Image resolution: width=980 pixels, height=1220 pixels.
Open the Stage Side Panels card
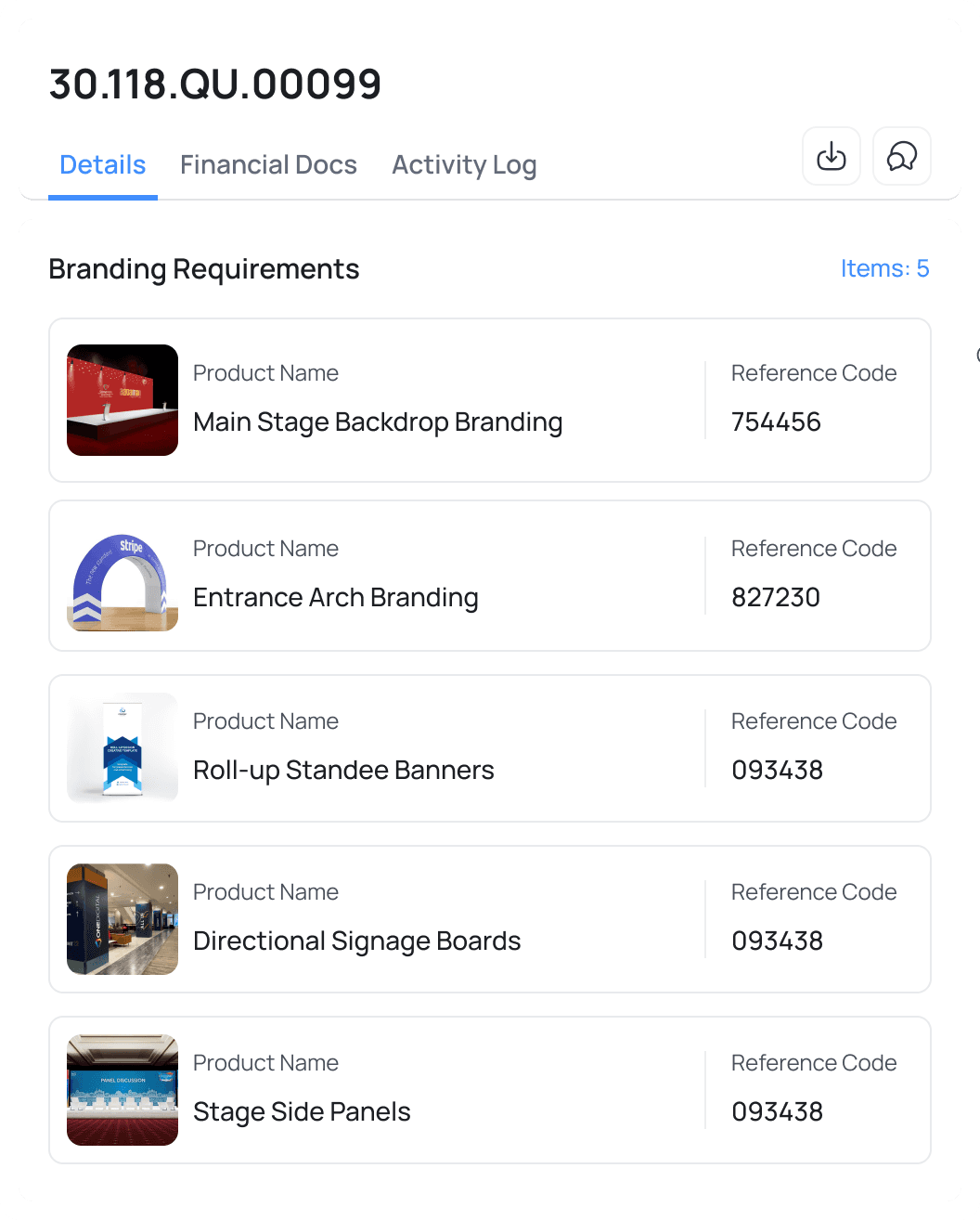489,1090
